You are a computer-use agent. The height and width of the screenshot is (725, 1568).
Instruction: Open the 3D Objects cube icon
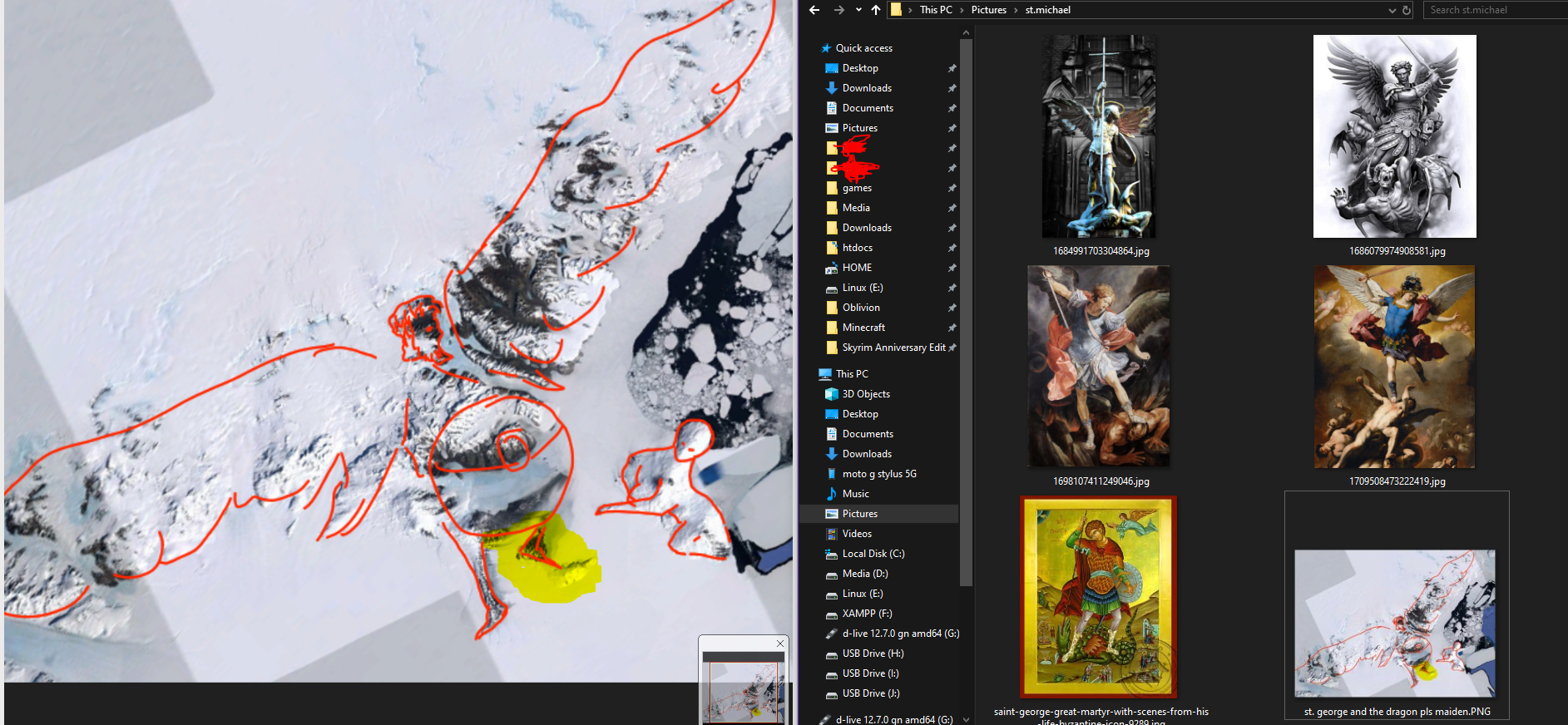pyautogui.click(x=832, y=394)
